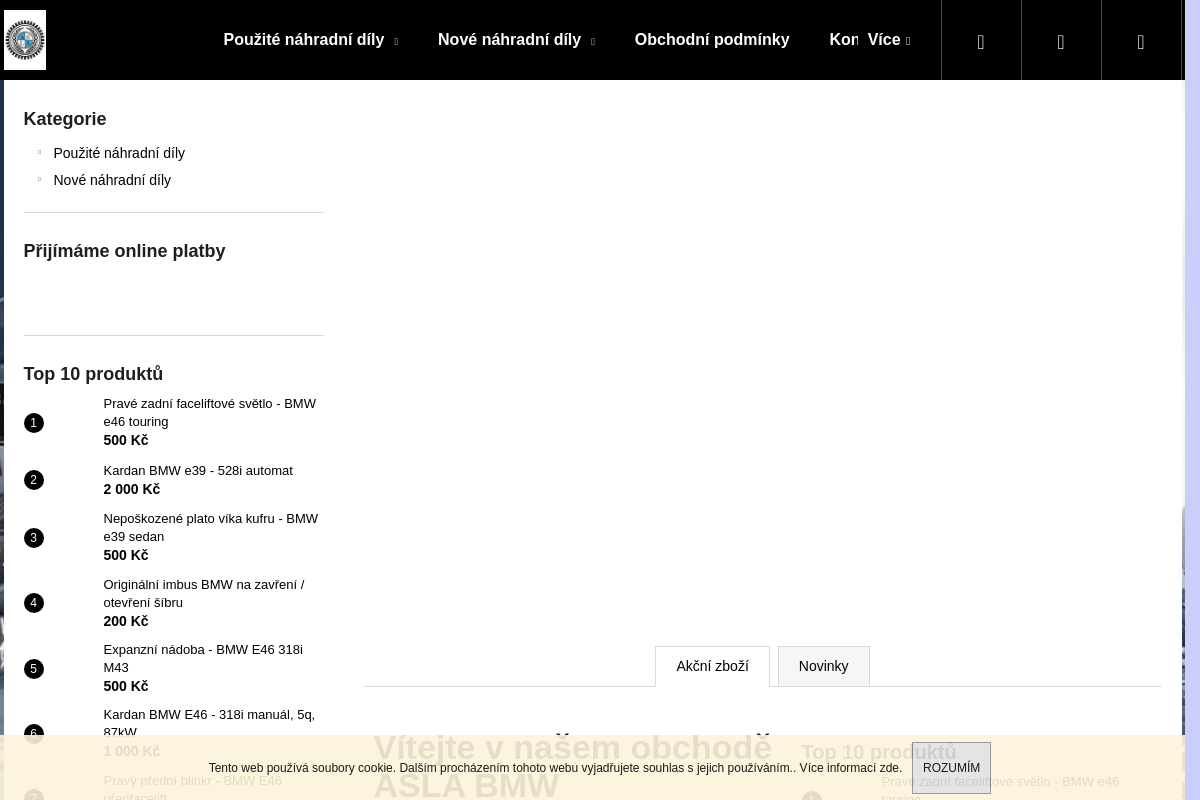This screenshot has width=1200, height=800.
Task: Click rank badge 1 in Top 10 produktů
Action: 33,423
